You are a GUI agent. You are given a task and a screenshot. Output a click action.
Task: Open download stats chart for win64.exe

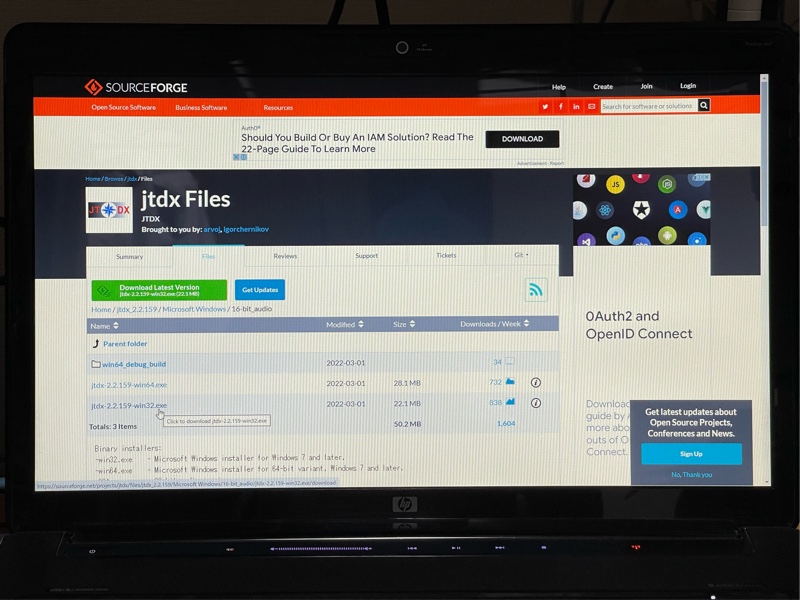[x=510, y=381]
